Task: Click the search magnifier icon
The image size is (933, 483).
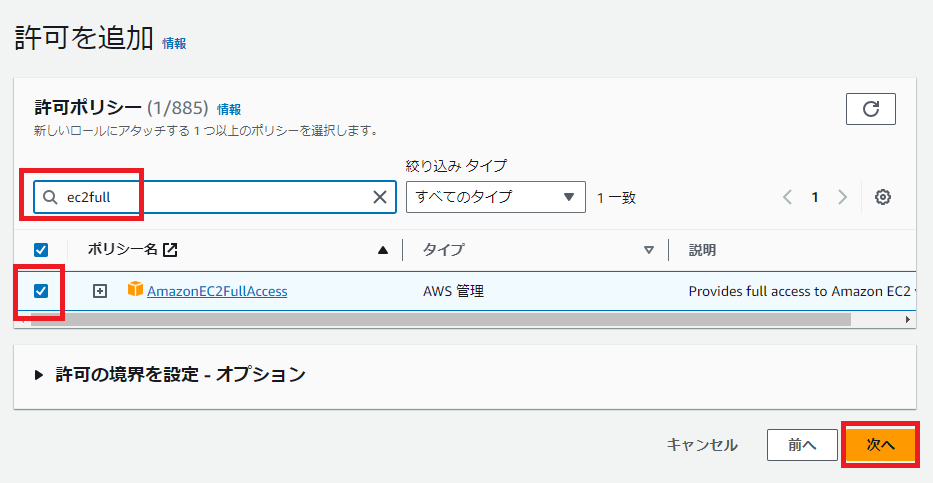Action: 50,197
